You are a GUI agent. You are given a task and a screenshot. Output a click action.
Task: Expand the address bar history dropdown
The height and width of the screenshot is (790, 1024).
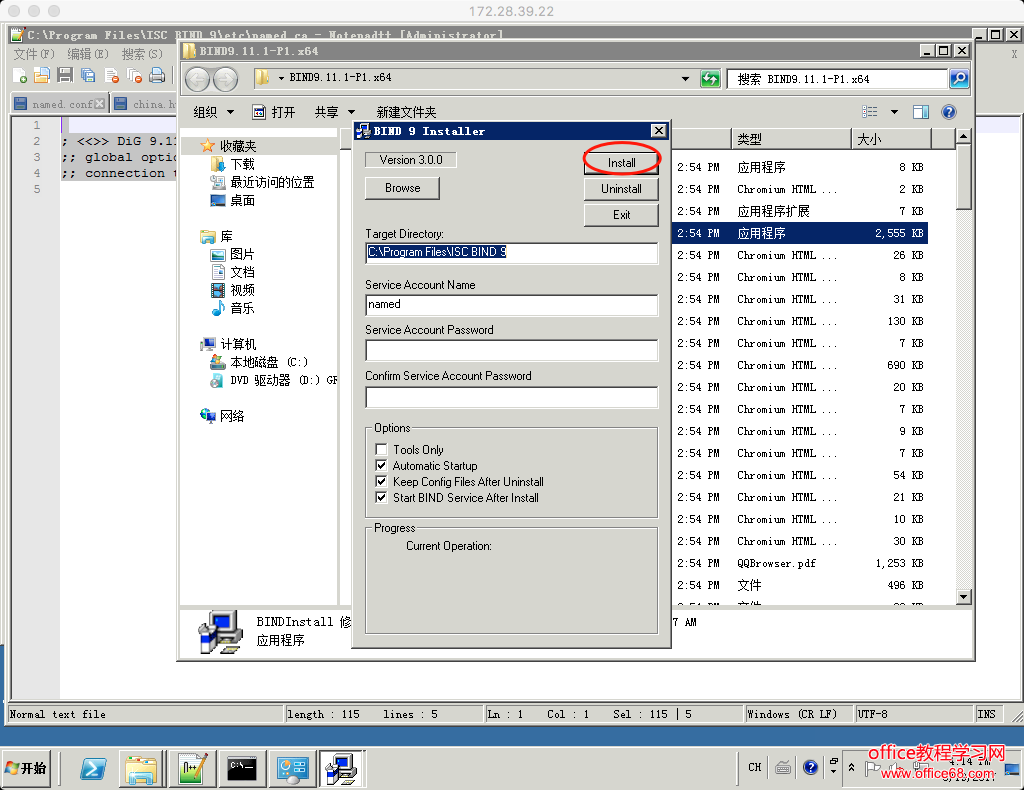tap(685, 79)
